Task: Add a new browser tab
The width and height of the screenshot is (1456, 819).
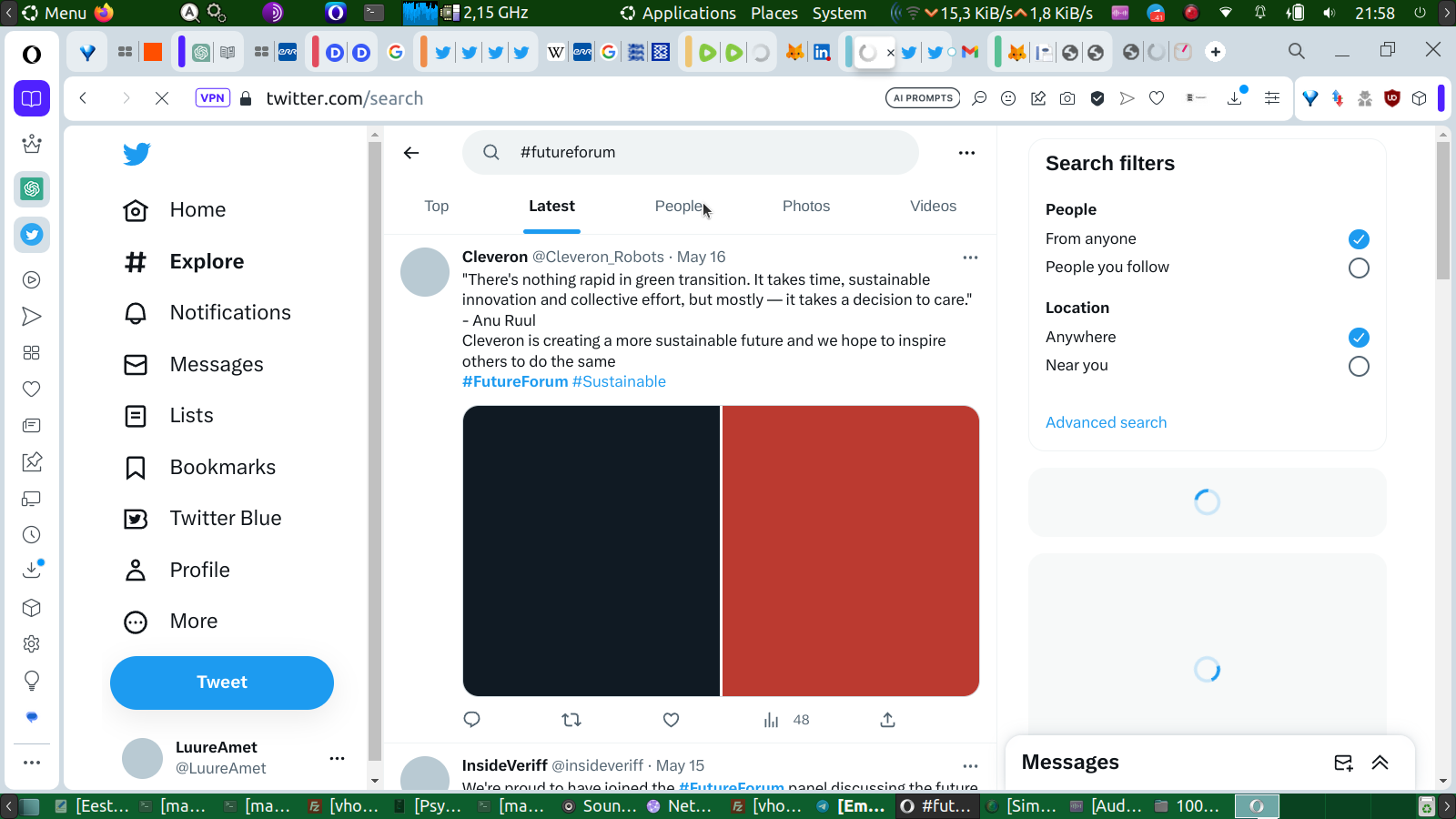Action: pos(1216,52)
